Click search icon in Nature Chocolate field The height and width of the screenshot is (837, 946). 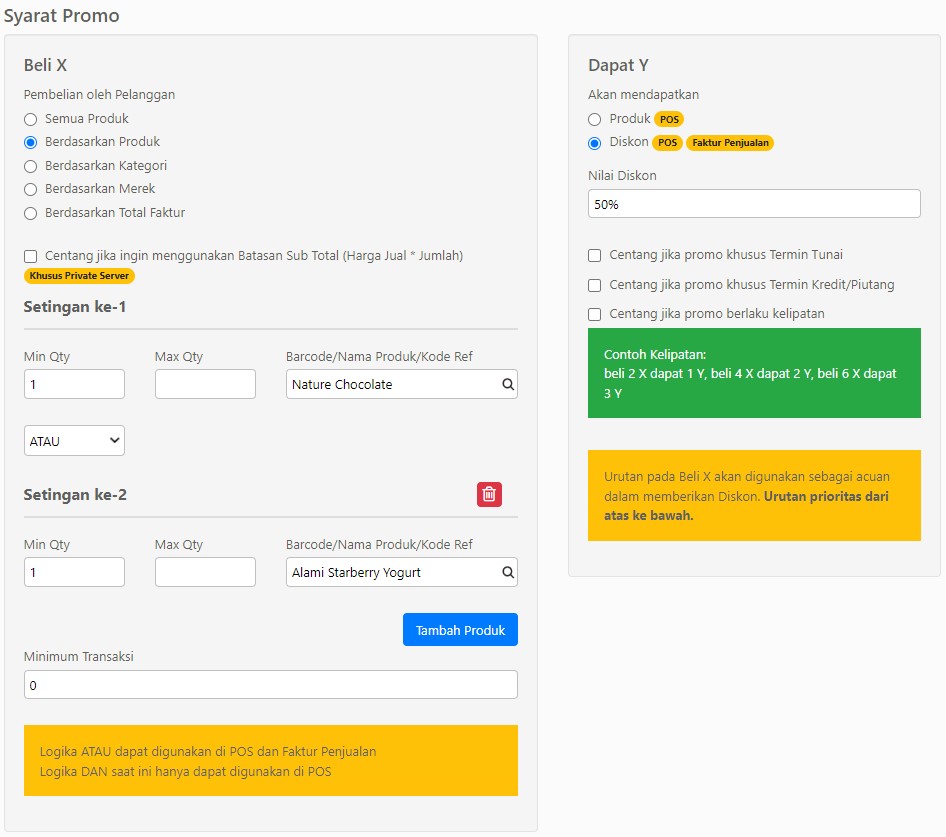(507, 384)
